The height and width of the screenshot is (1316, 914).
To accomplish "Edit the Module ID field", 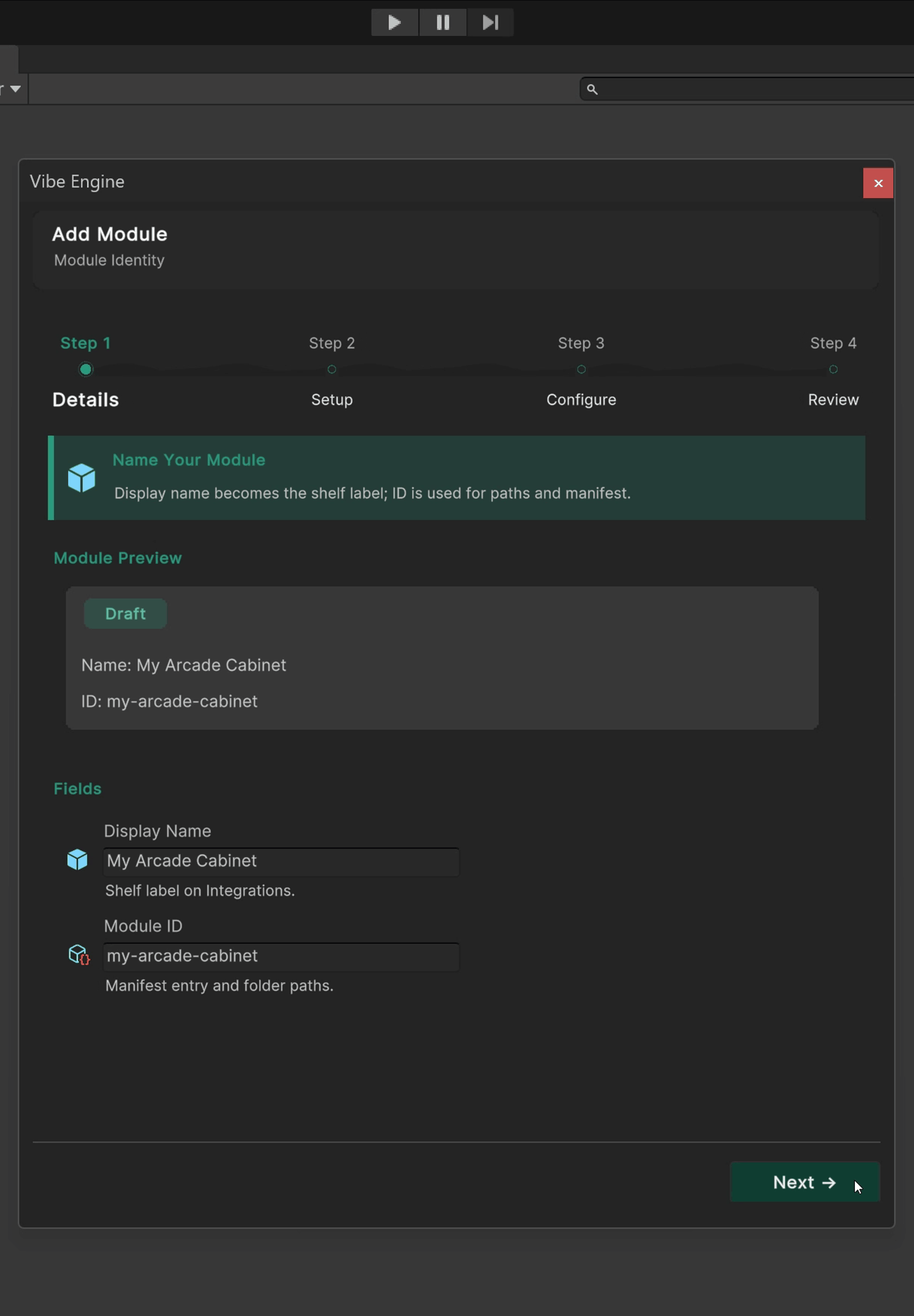I will (282, 957).
